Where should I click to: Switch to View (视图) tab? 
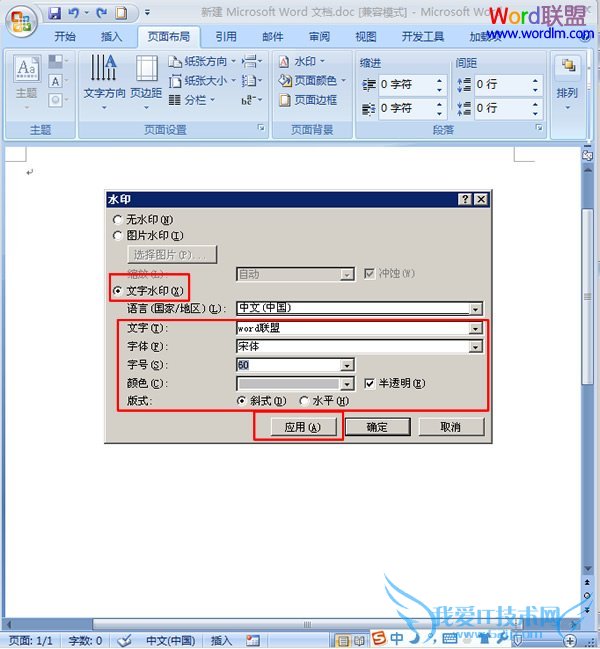pyautogui.click(x=366, y=37)
